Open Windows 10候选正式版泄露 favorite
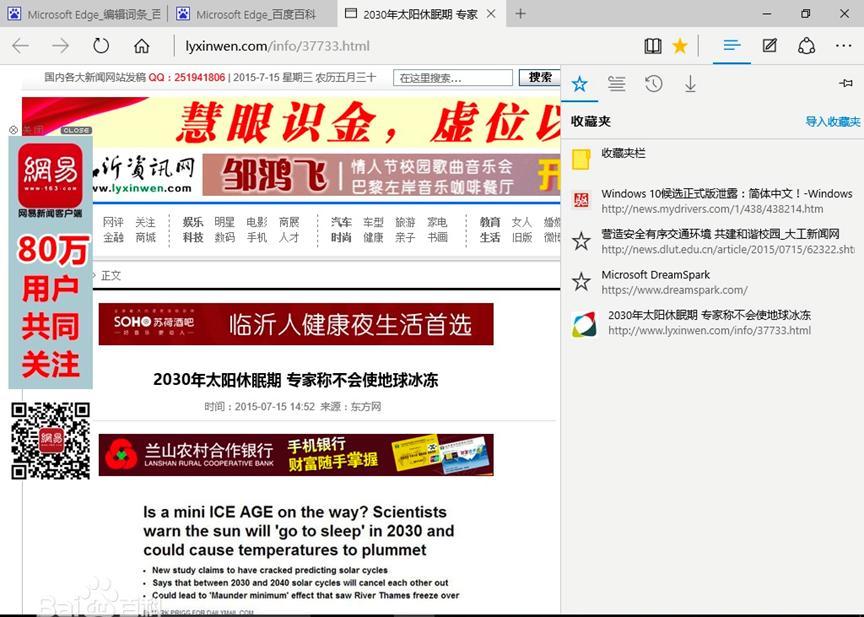 click(712, 201)
